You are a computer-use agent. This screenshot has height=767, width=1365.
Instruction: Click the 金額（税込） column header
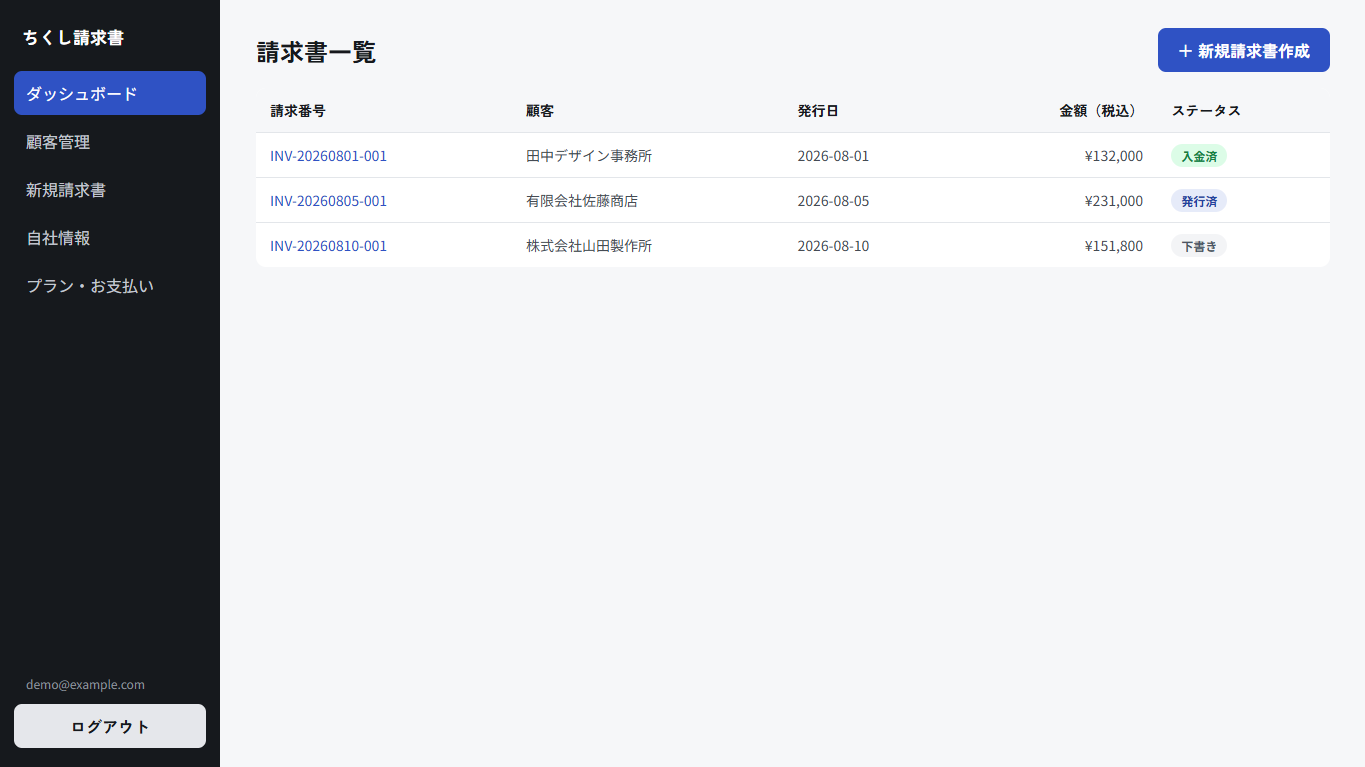[1101, 111]
